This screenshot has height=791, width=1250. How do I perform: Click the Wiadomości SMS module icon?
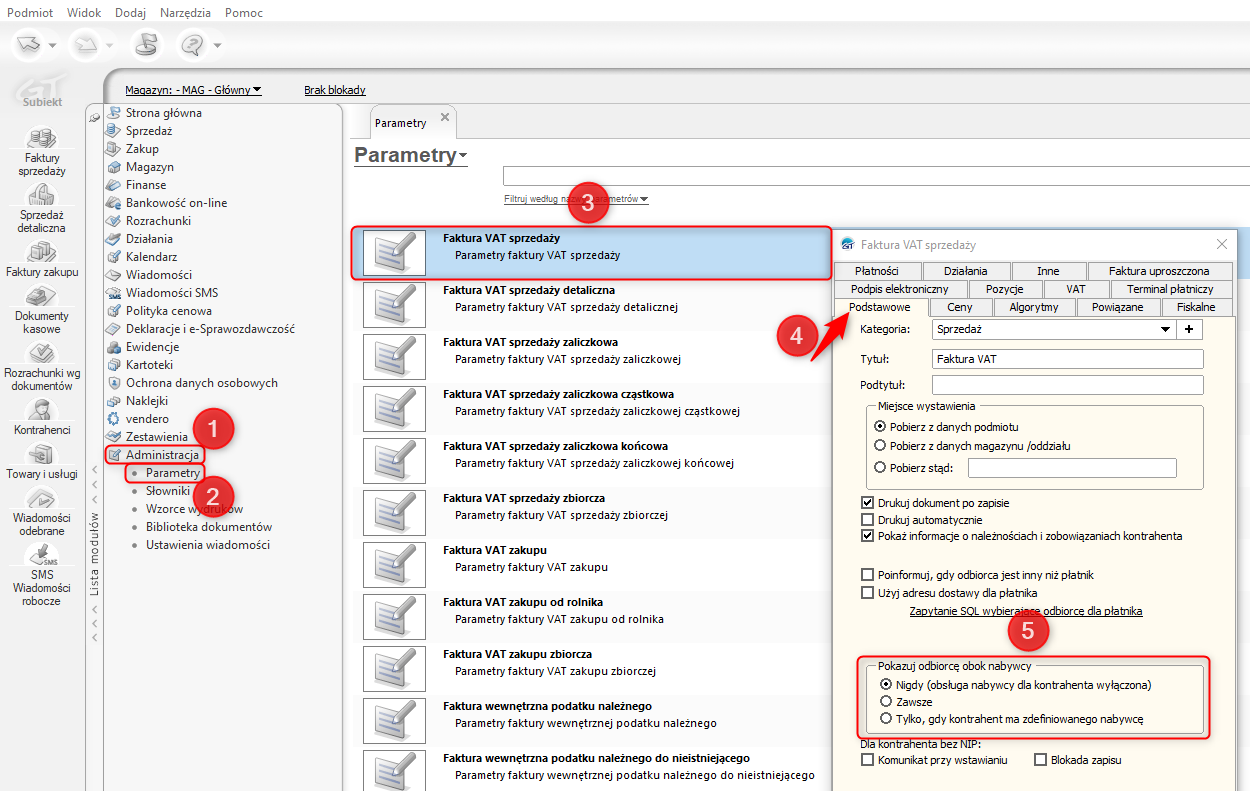pyautogui.click(x=115, y=293)
